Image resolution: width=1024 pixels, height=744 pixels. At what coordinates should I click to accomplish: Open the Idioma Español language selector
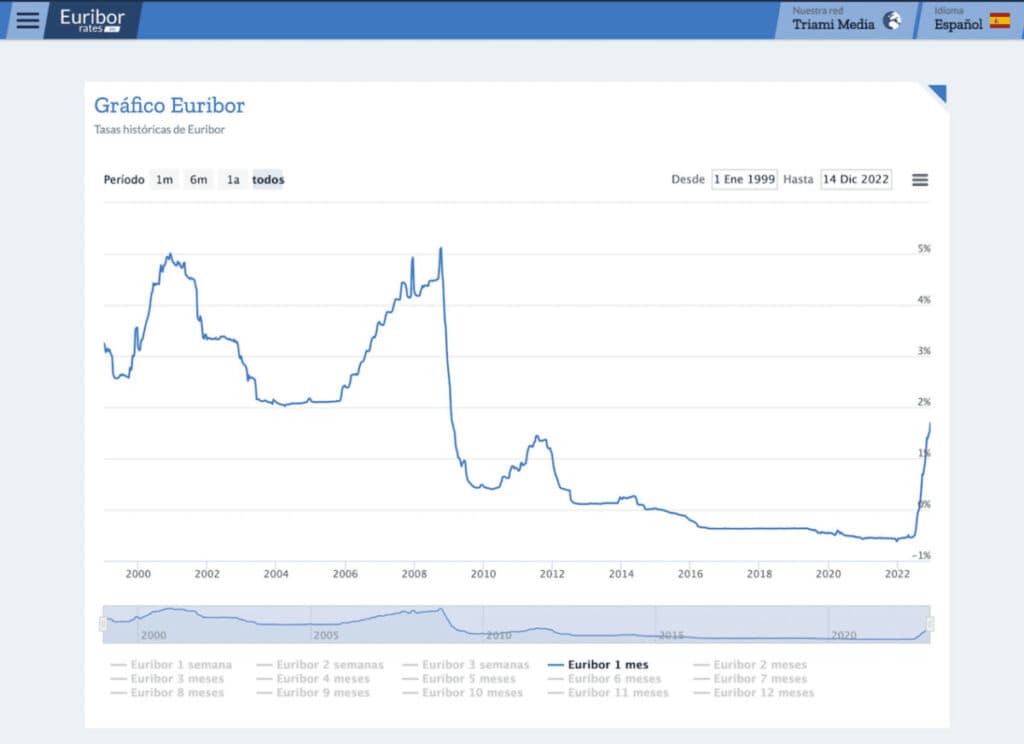[x=970, y=20]
